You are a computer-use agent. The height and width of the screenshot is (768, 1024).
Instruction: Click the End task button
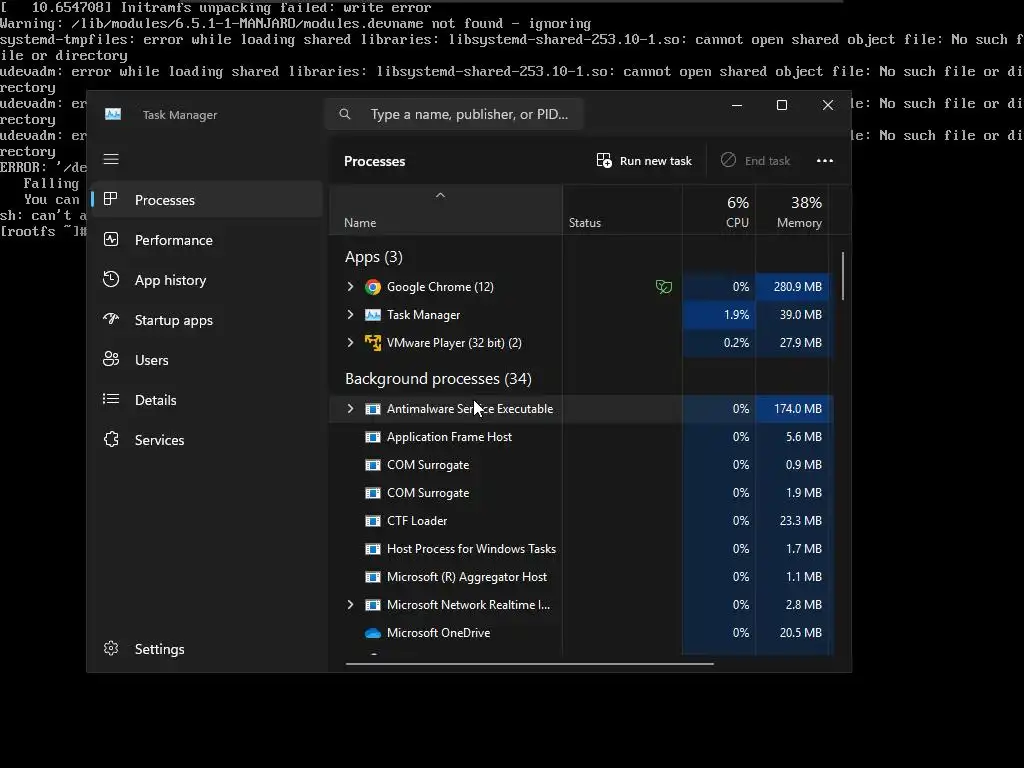click(756, 161)
